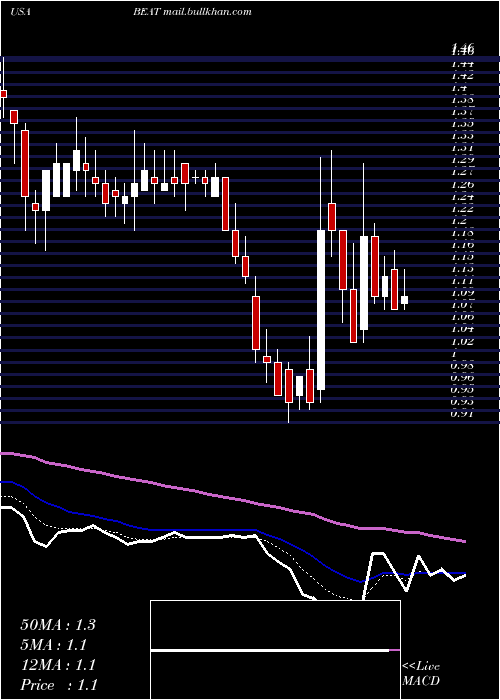Image resolution: width=500 pixels, height=700 pixels.
Task: Click the MACD panel box
Action: coord(275,650)
